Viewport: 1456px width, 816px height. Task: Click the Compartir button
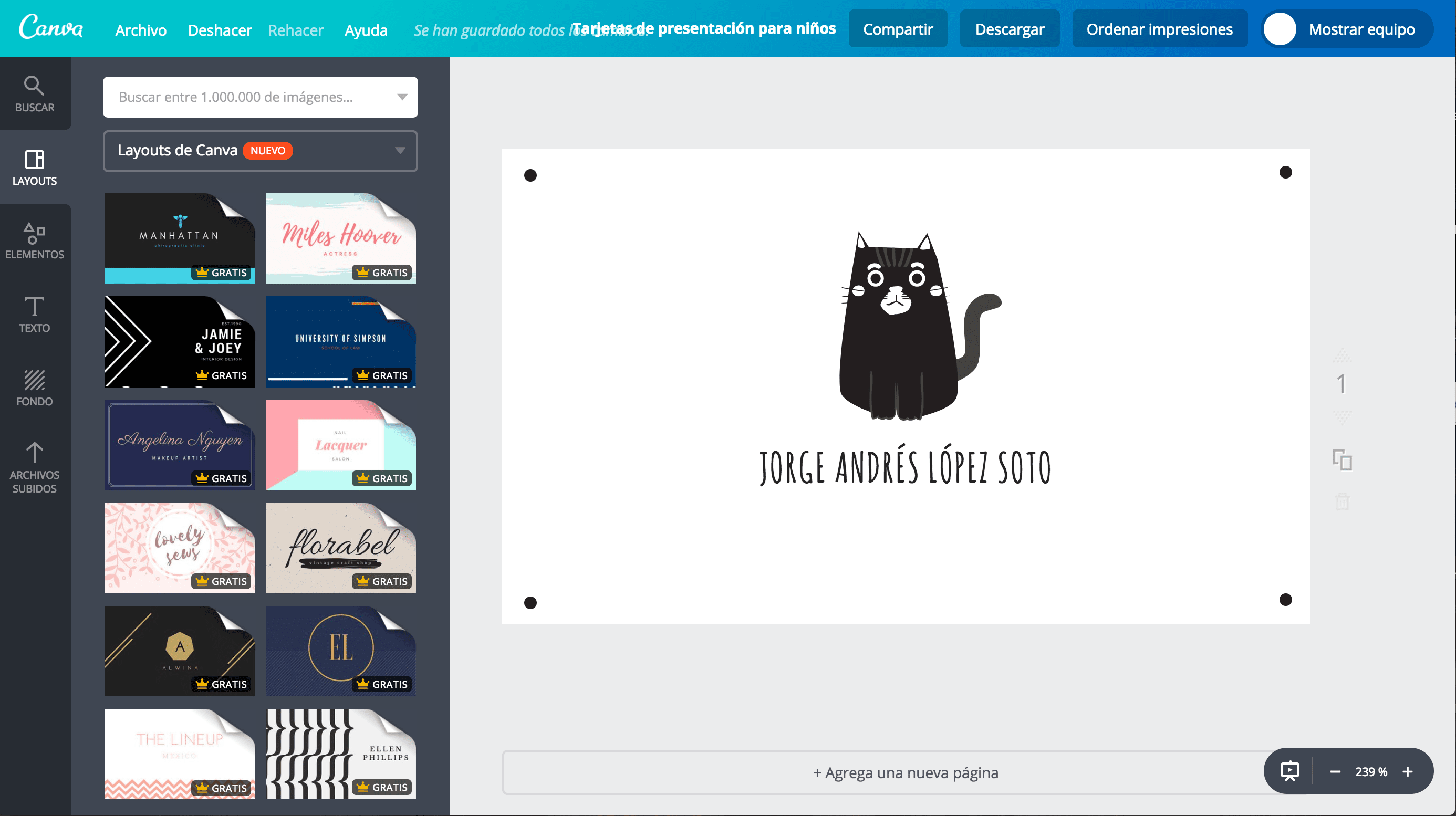(x=898, y=29)
